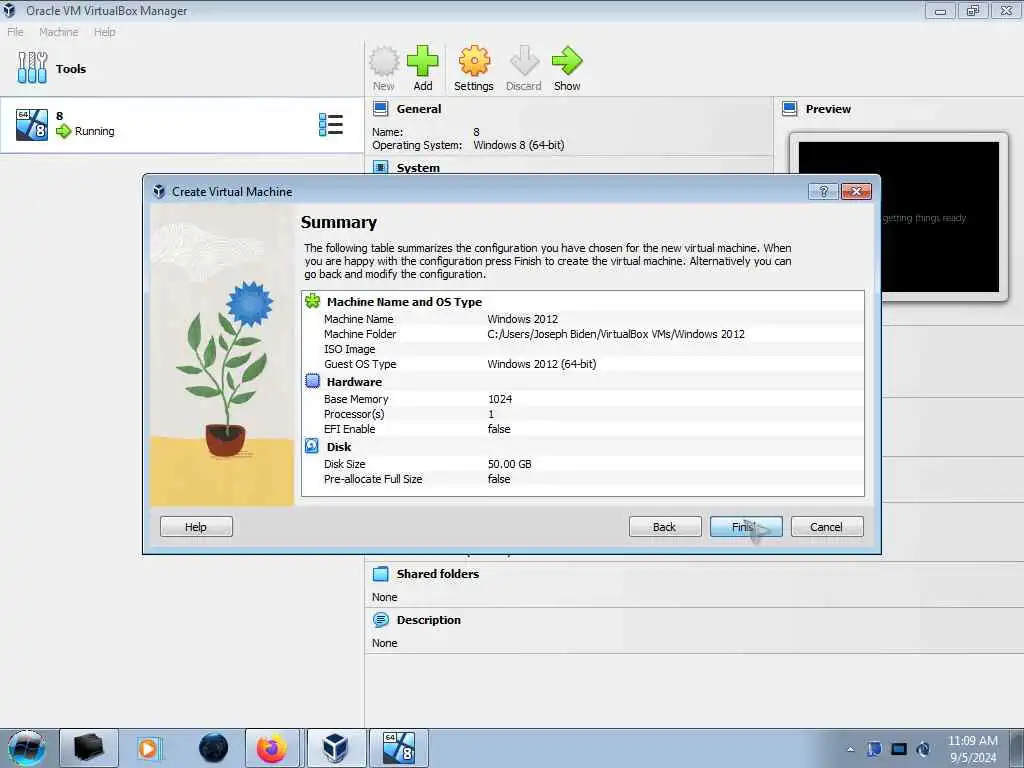Screen dimensions: 1024x768
Task: Click the VM preview thumbnail
Action: click(x=899, y=217)
